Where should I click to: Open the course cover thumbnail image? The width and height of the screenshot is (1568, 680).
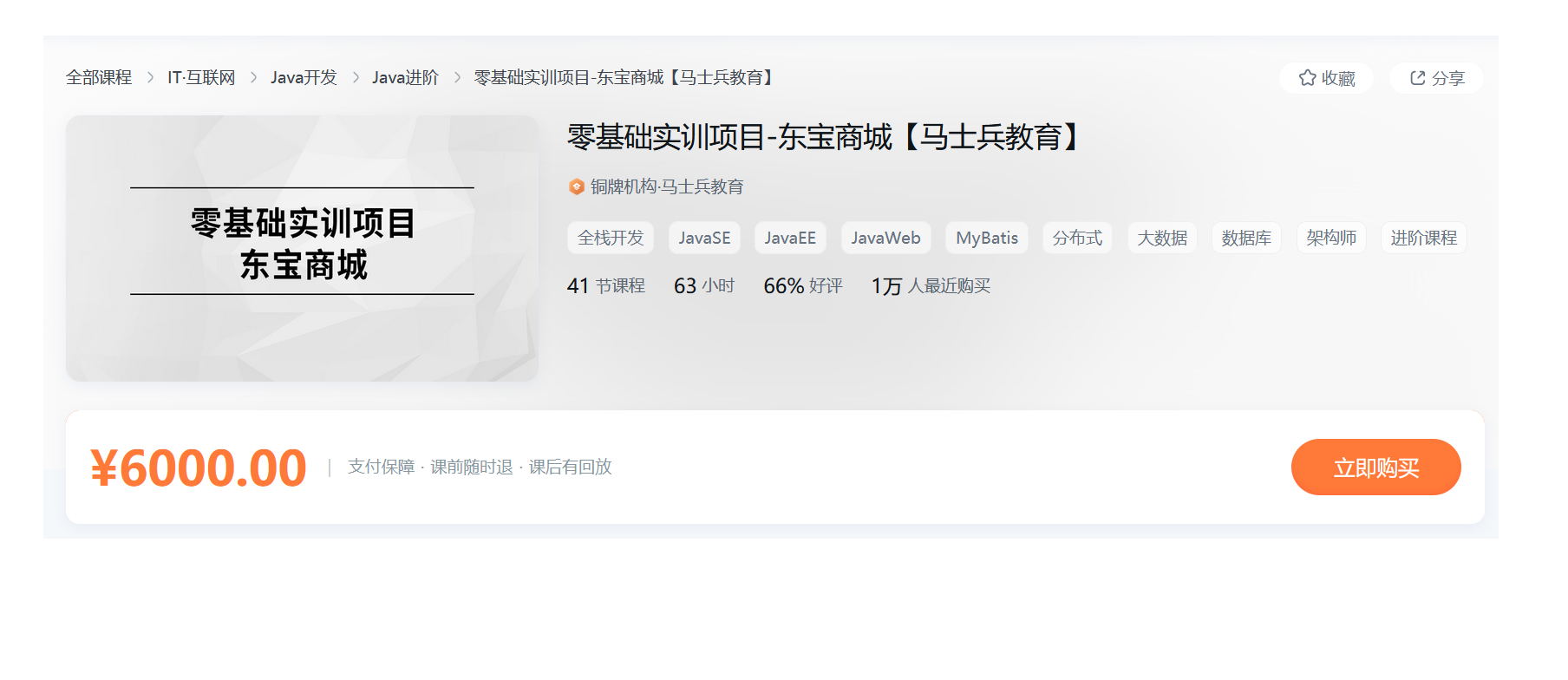tap(302, 248)
